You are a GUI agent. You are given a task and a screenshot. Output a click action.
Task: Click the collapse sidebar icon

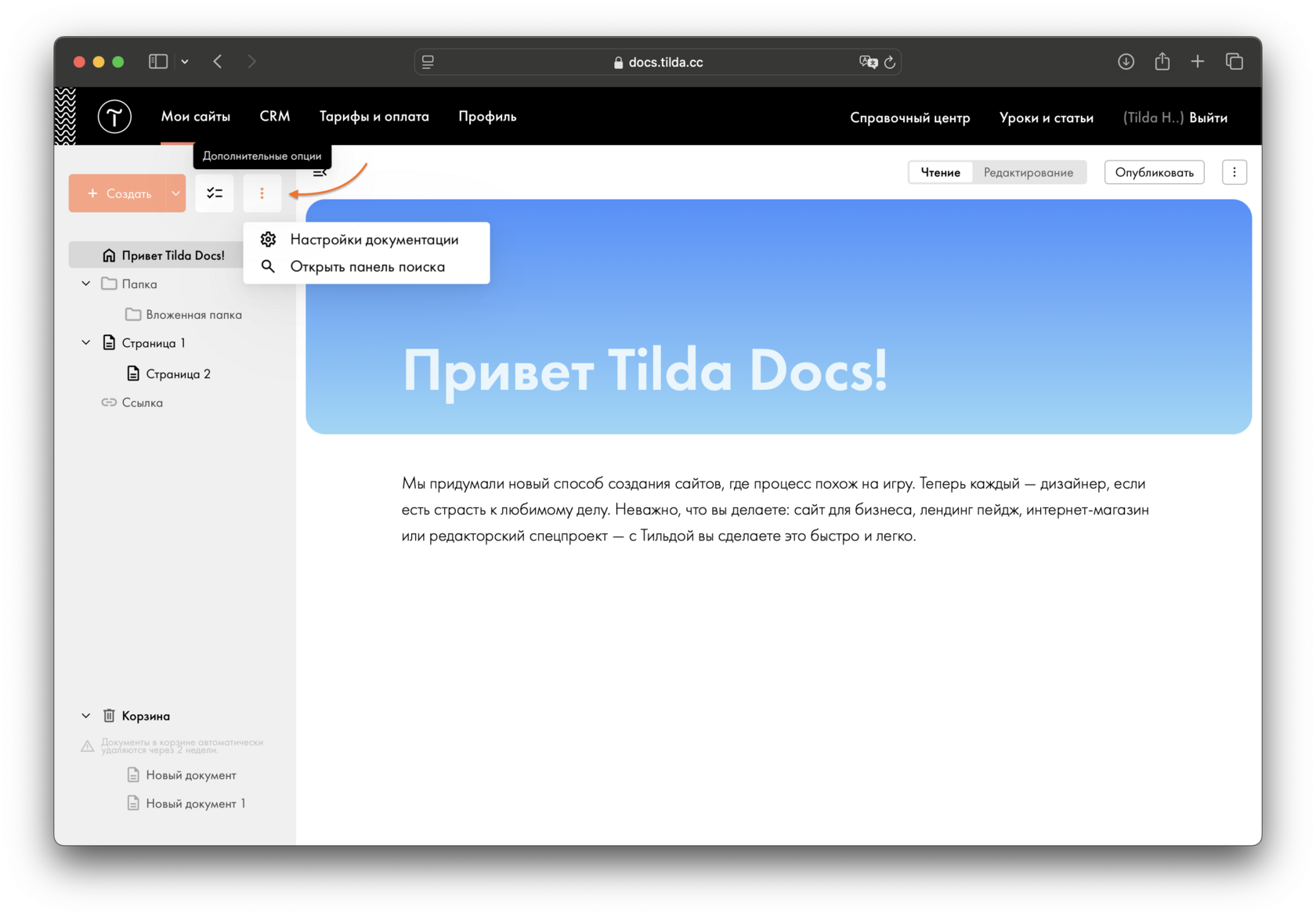[x=320, y=172]
